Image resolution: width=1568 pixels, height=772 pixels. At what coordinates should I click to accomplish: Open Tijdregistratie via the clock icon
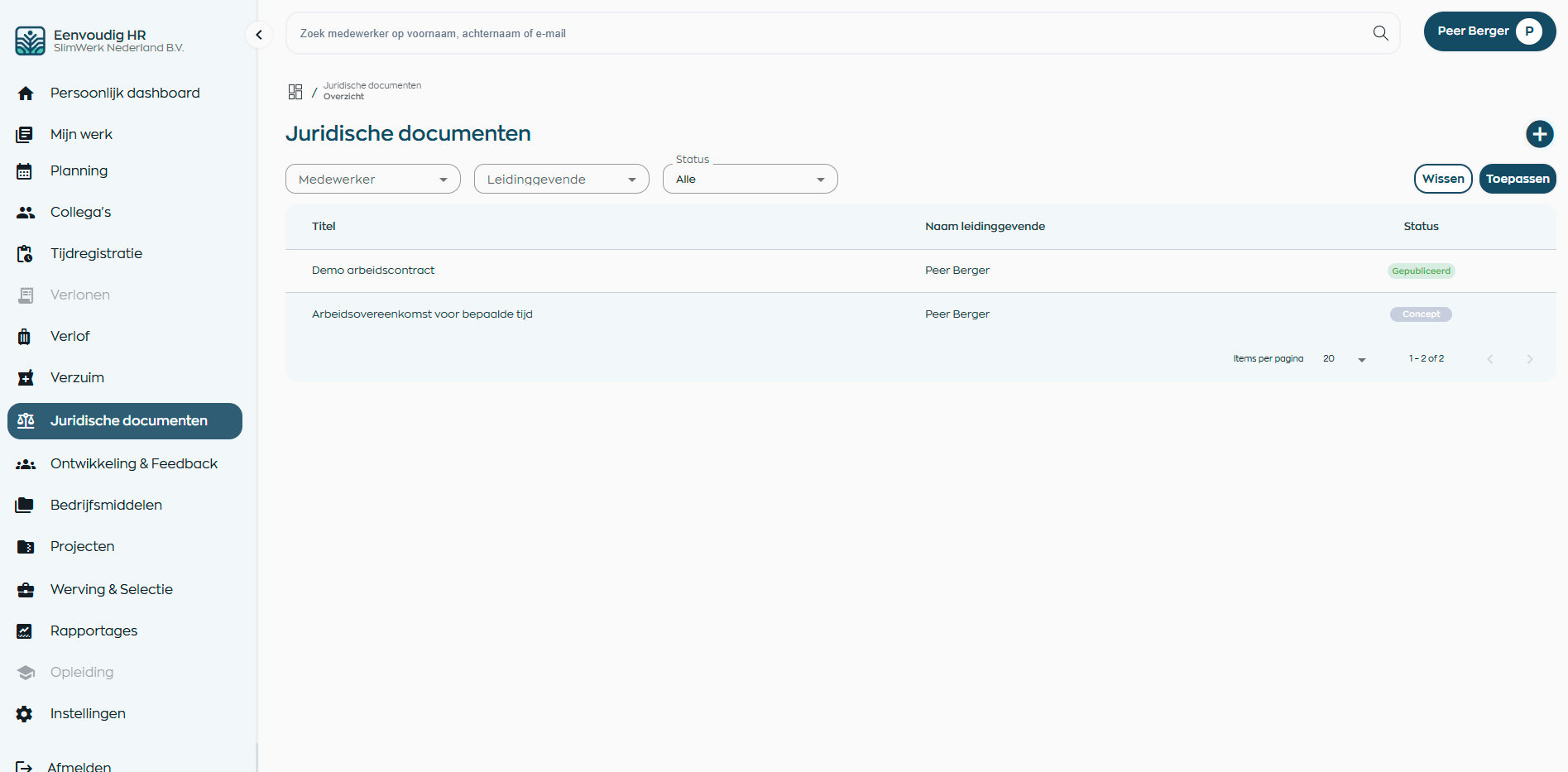(x=25, y=253)
